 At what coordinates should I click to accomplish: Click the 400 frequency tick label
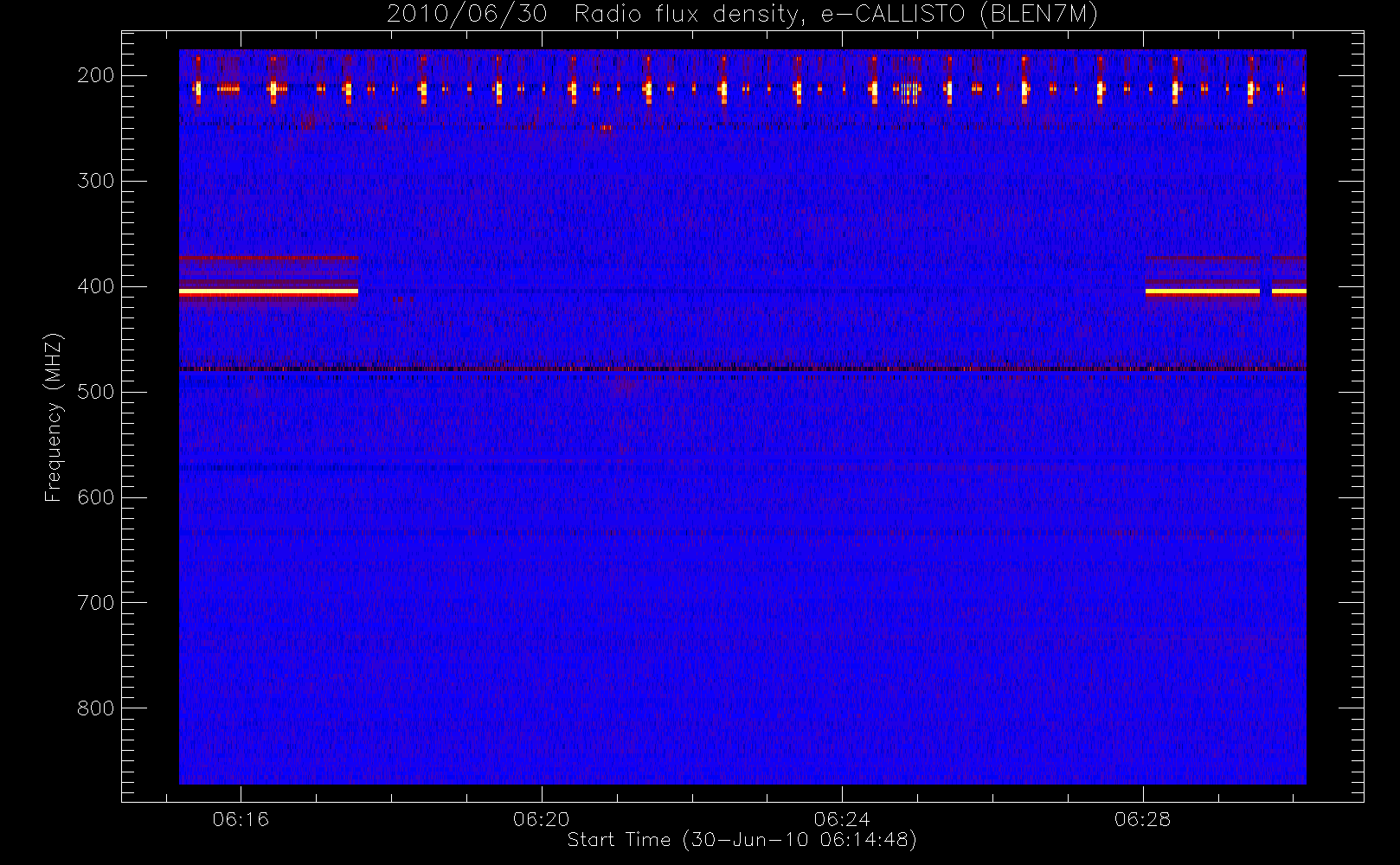pos(95,286)
